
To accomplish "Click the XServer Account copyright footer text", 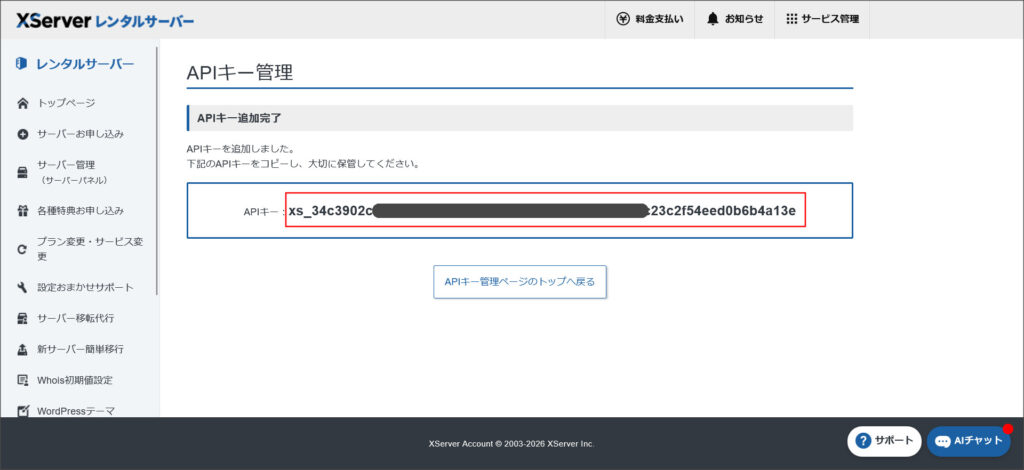I will pos(512,444).
